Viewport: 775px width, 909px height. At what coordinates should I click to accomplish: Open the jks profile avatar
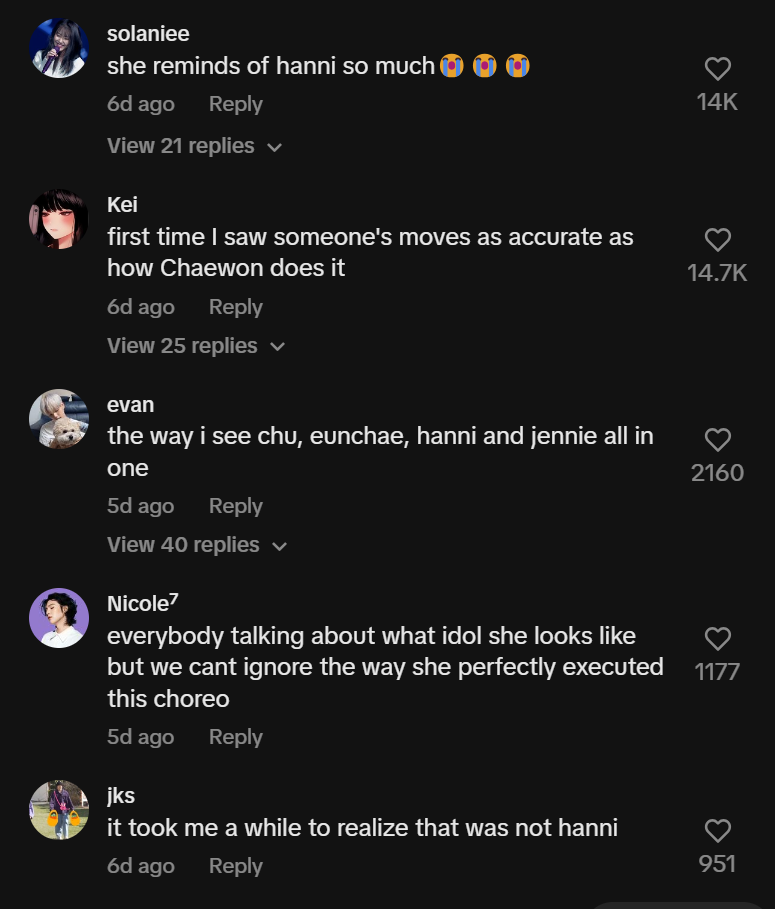click(59, 810)
